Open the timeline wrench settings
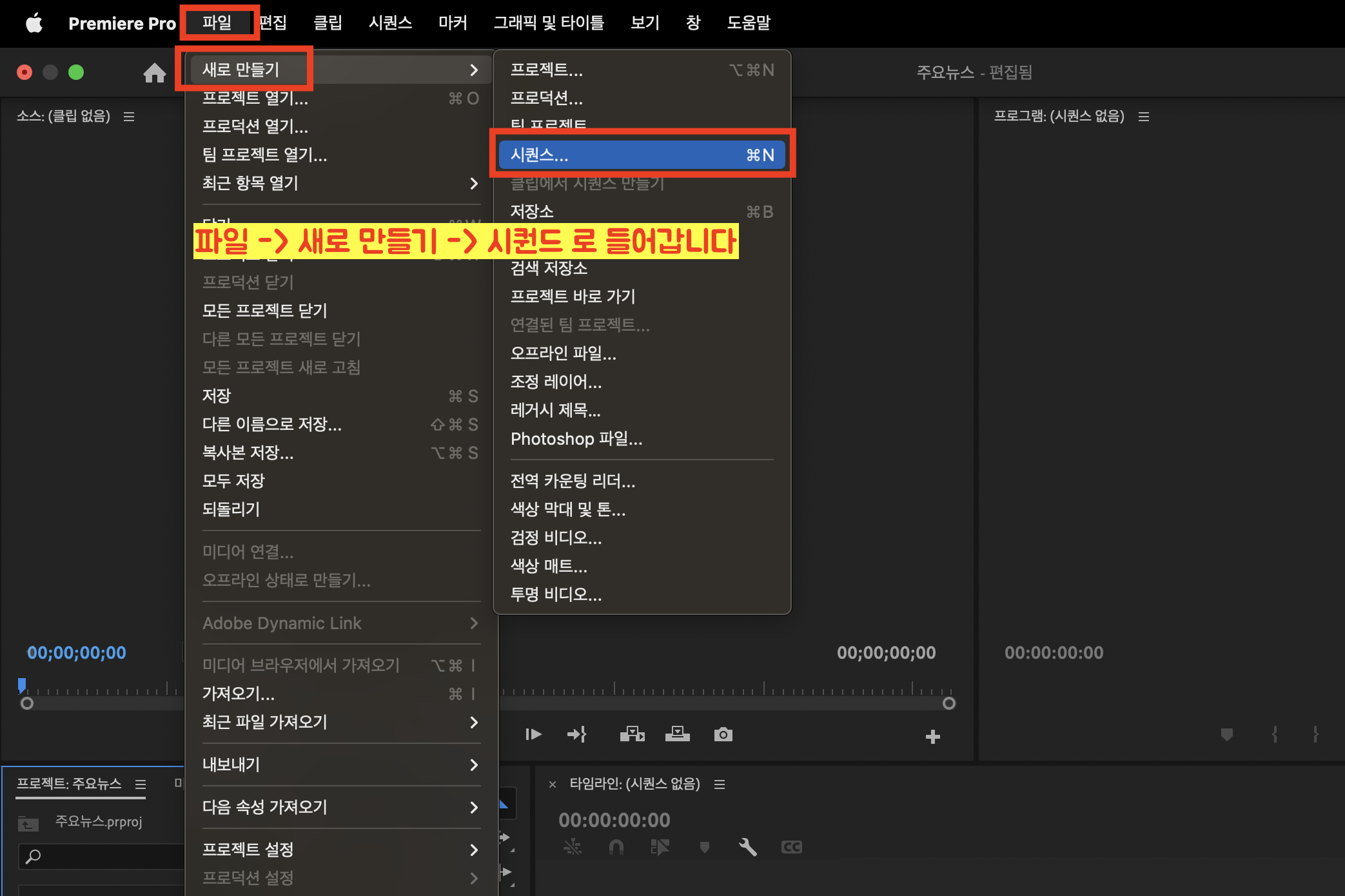The height and width of the screenshot is (896, 1345). click(x=747, y=847)
